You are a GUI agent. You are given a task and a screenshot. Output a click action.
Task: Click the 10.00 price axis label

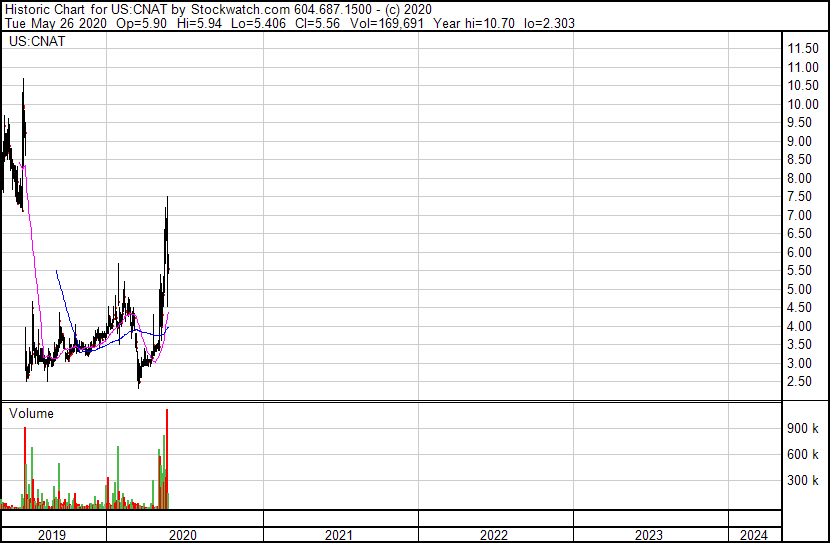pyautogui.click(x=803, y=104)
